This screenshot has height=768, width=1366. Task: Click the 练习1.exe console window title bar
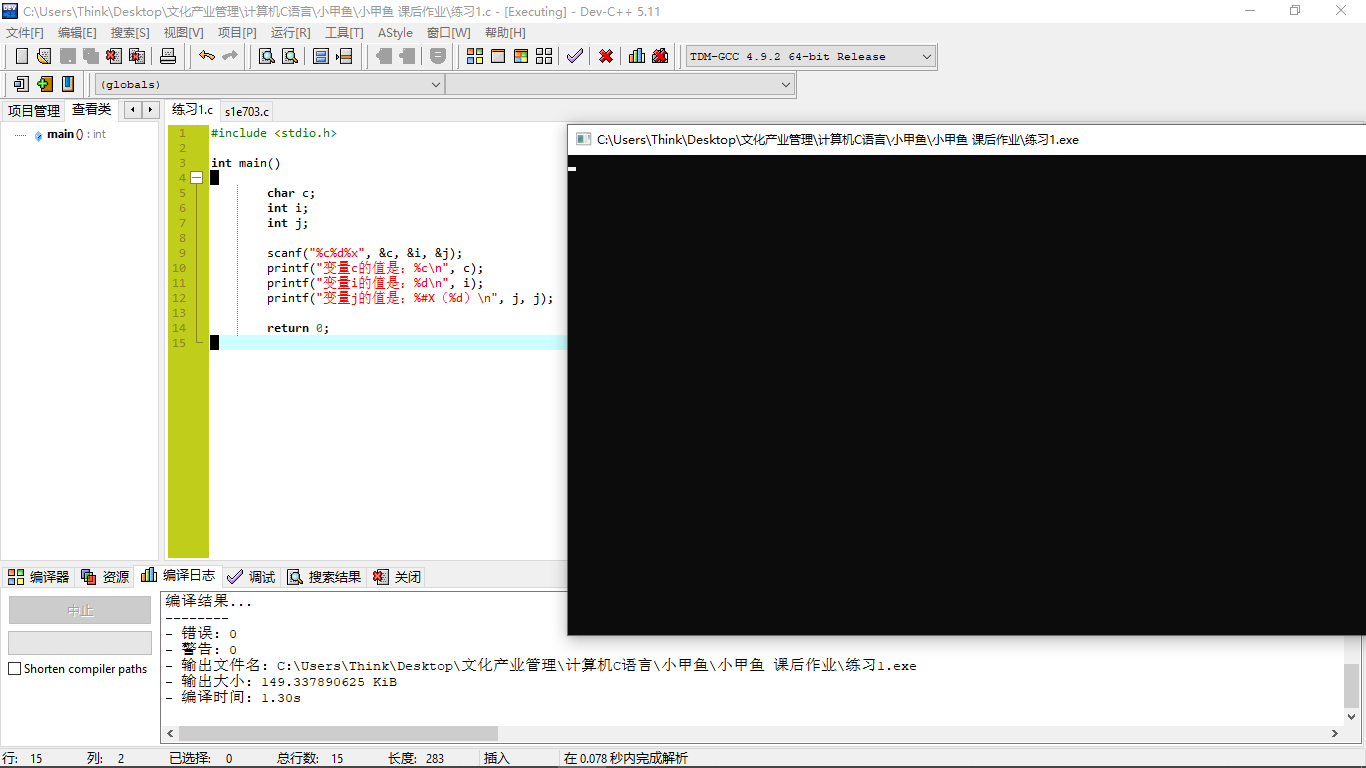[x=967, y=139]
